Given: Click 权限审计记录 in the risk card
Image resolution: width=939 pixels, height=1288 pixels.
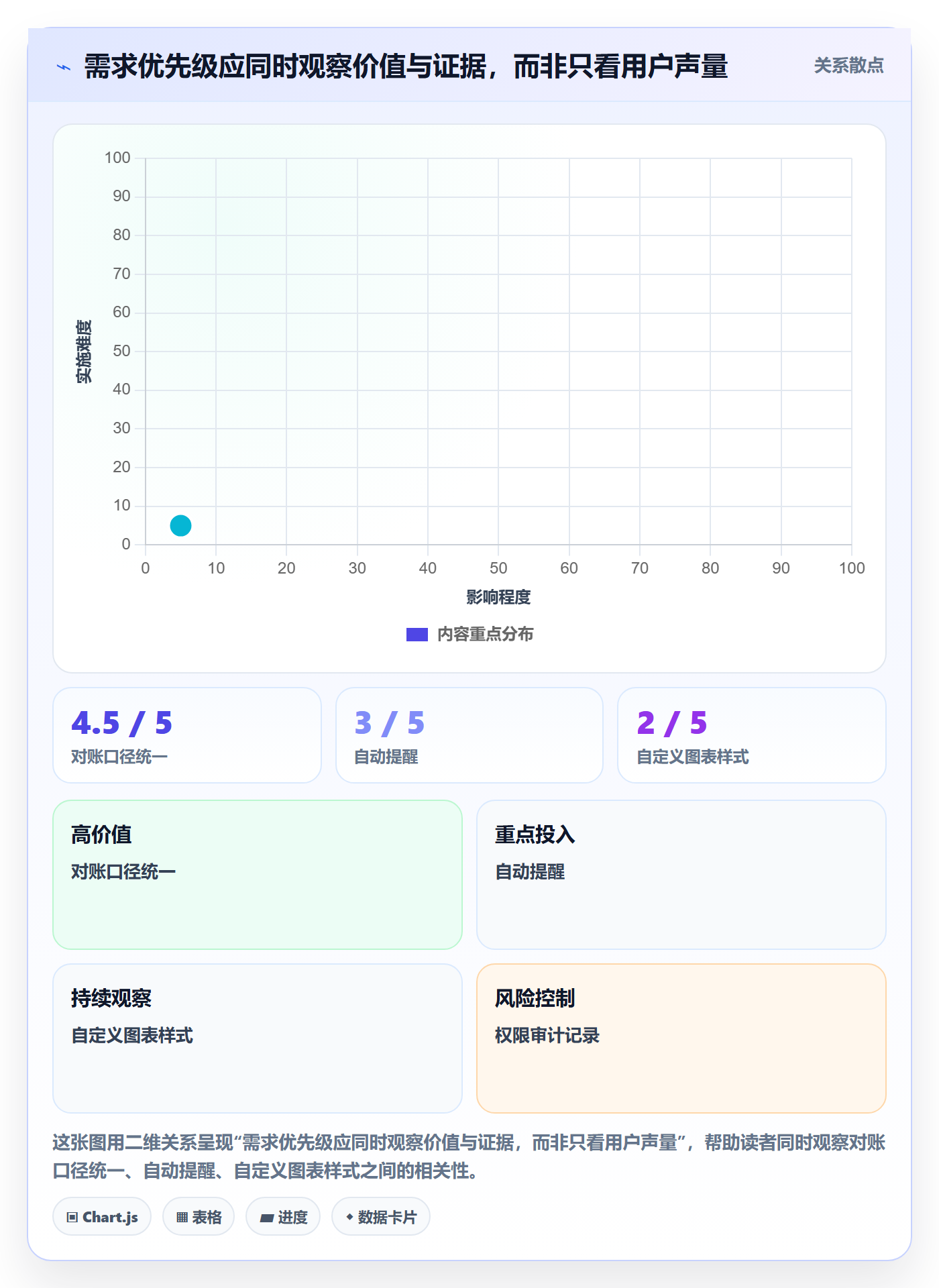Looking at the screenshot, I should pos(547,1036).
